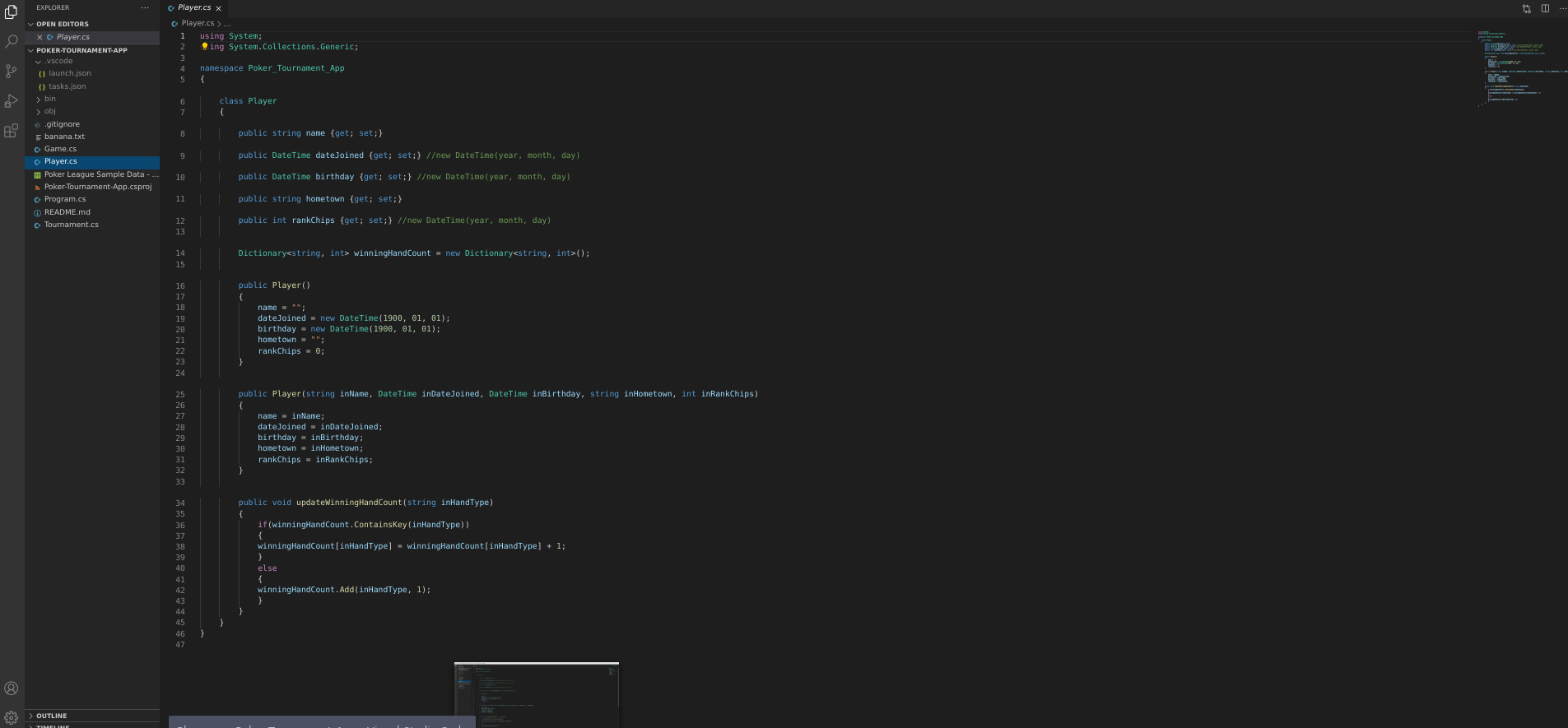Click 'namespace Poker_Tournament_App' in the code
Viewport: 1568px width, 728px height.
click(272, 68)
